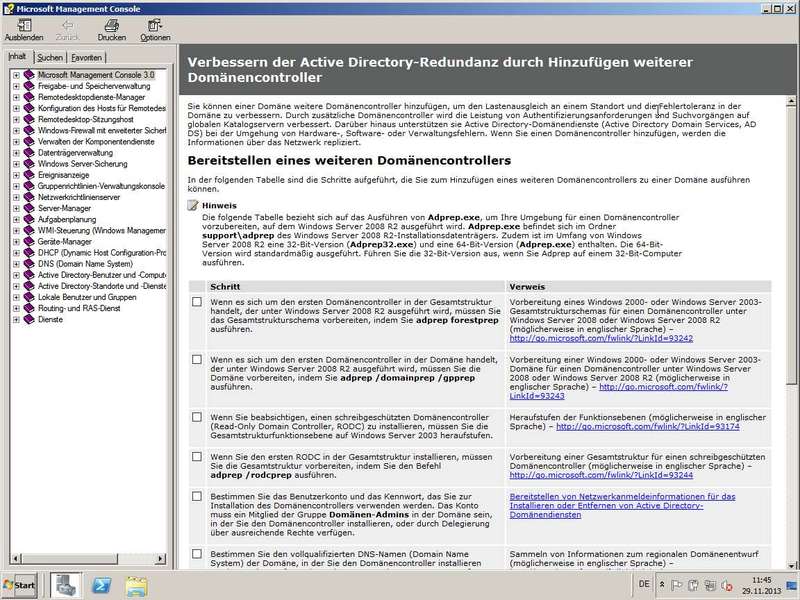Open Windows Explorer folder icon in taskbar
Screen dimensions: 800x600
point(136,586)
